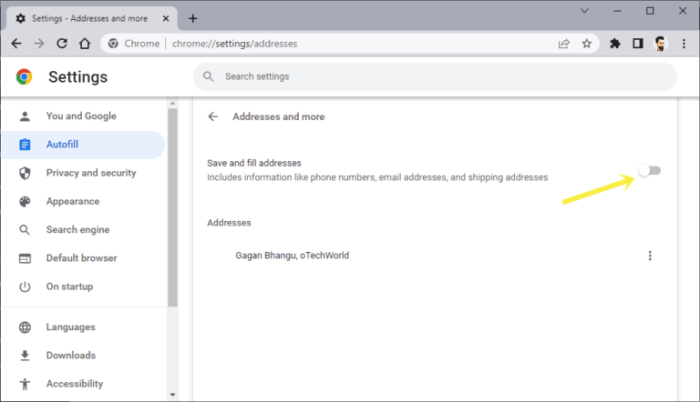Click the download arrow icon for Downloads
The image size is (700, 402).
click(25, 356)
